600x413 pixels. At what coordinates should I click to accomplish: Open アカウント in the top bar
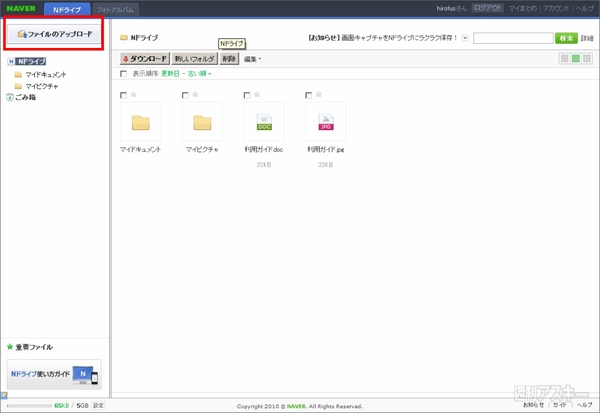tap(556, 8)
